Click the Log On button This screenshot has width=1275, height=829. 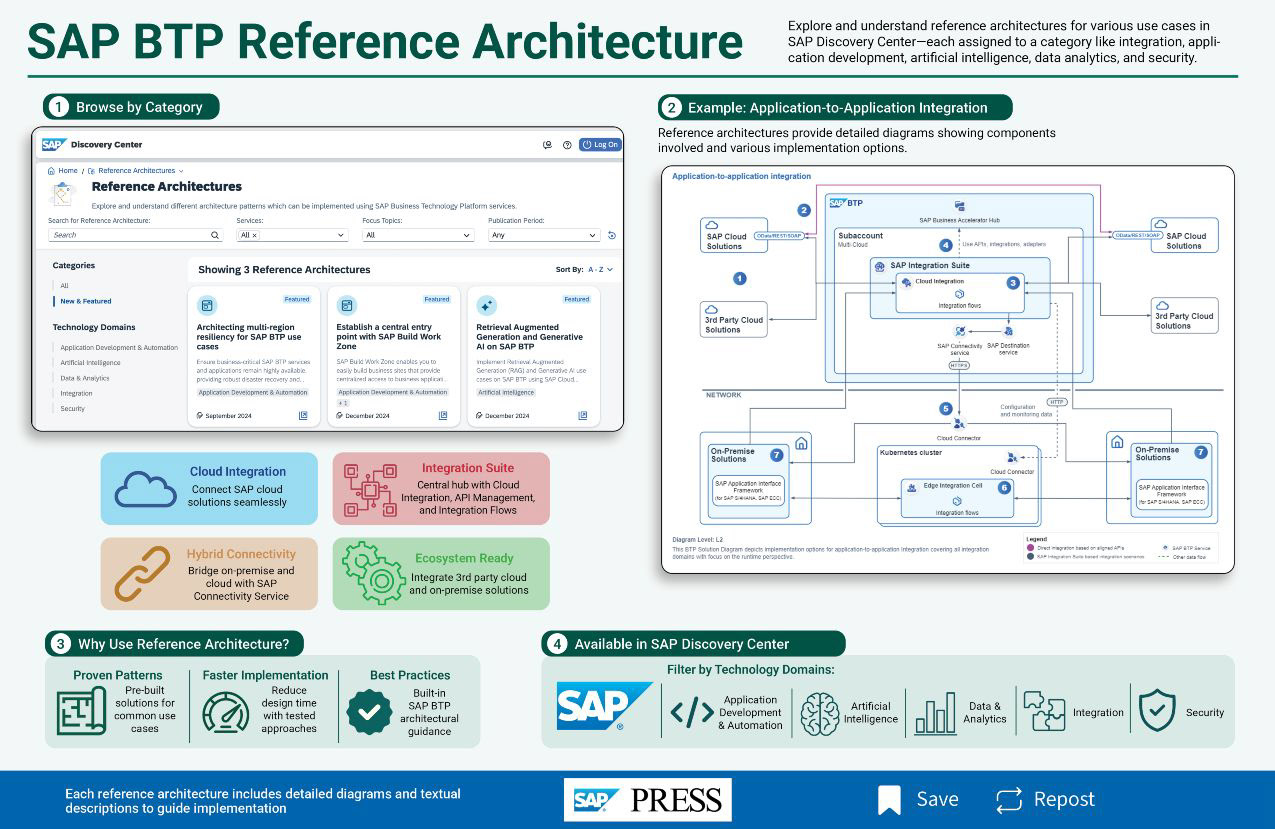click(x=600, y=144)
